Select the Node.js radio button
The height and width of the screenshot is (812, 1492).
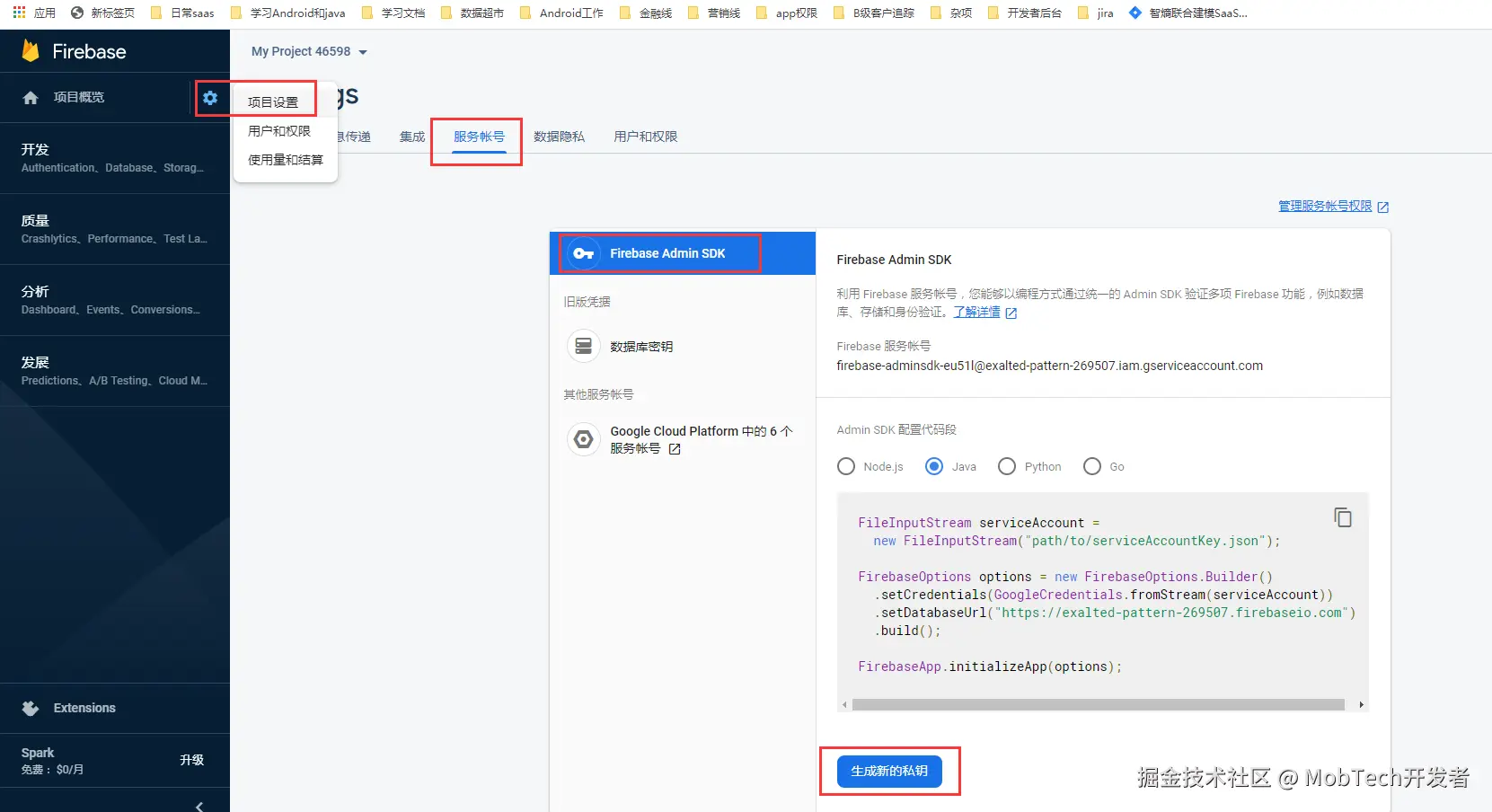point(846,466)
